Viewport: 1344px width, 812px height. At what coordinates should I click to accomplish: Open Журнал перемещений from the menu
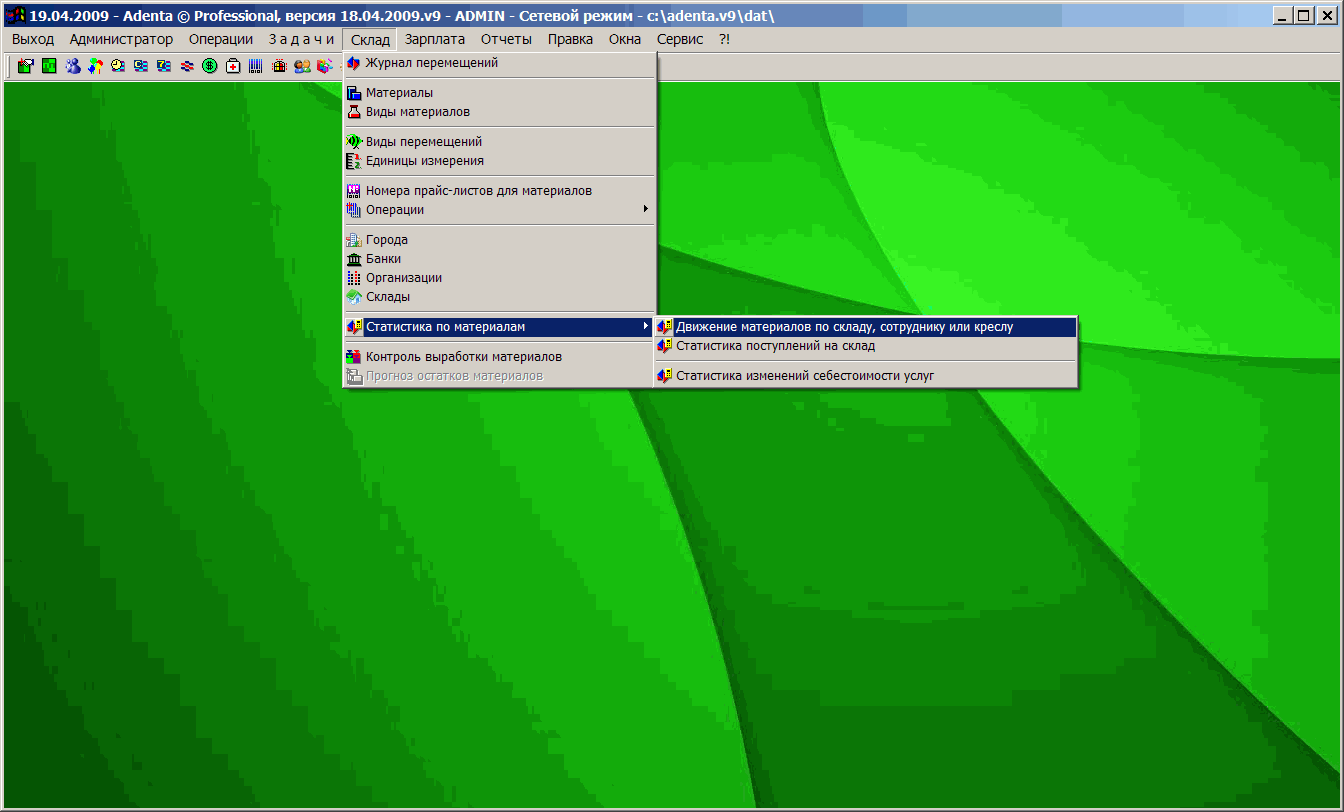pos(431,63)
